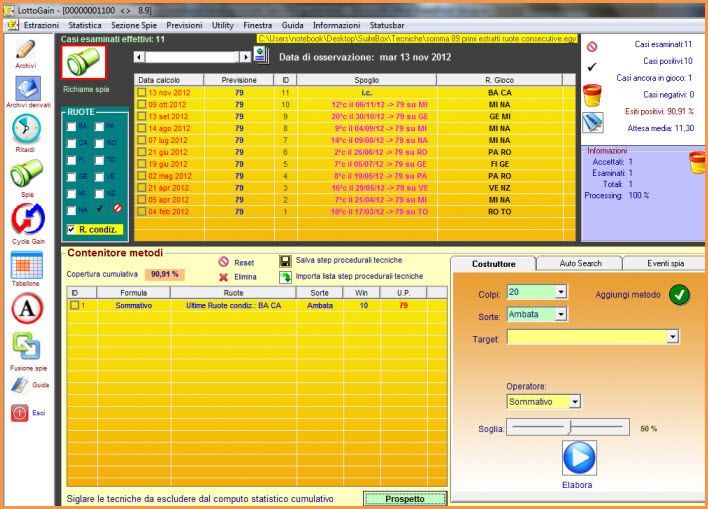Launch the Cycle Gain tool
The image size is (708, 509).
[x=26, y=220]
